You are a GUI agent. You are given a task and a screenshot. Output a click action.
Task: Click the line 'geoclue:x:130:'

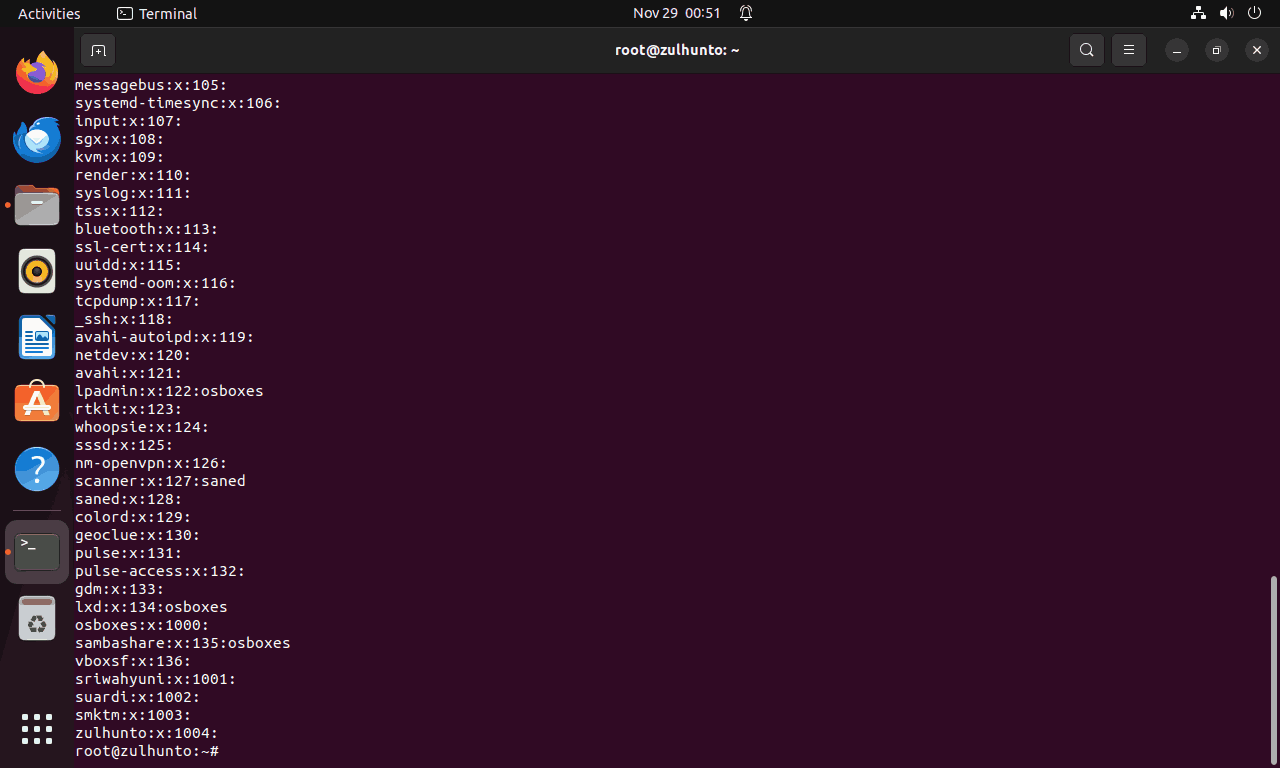point(138,535)
